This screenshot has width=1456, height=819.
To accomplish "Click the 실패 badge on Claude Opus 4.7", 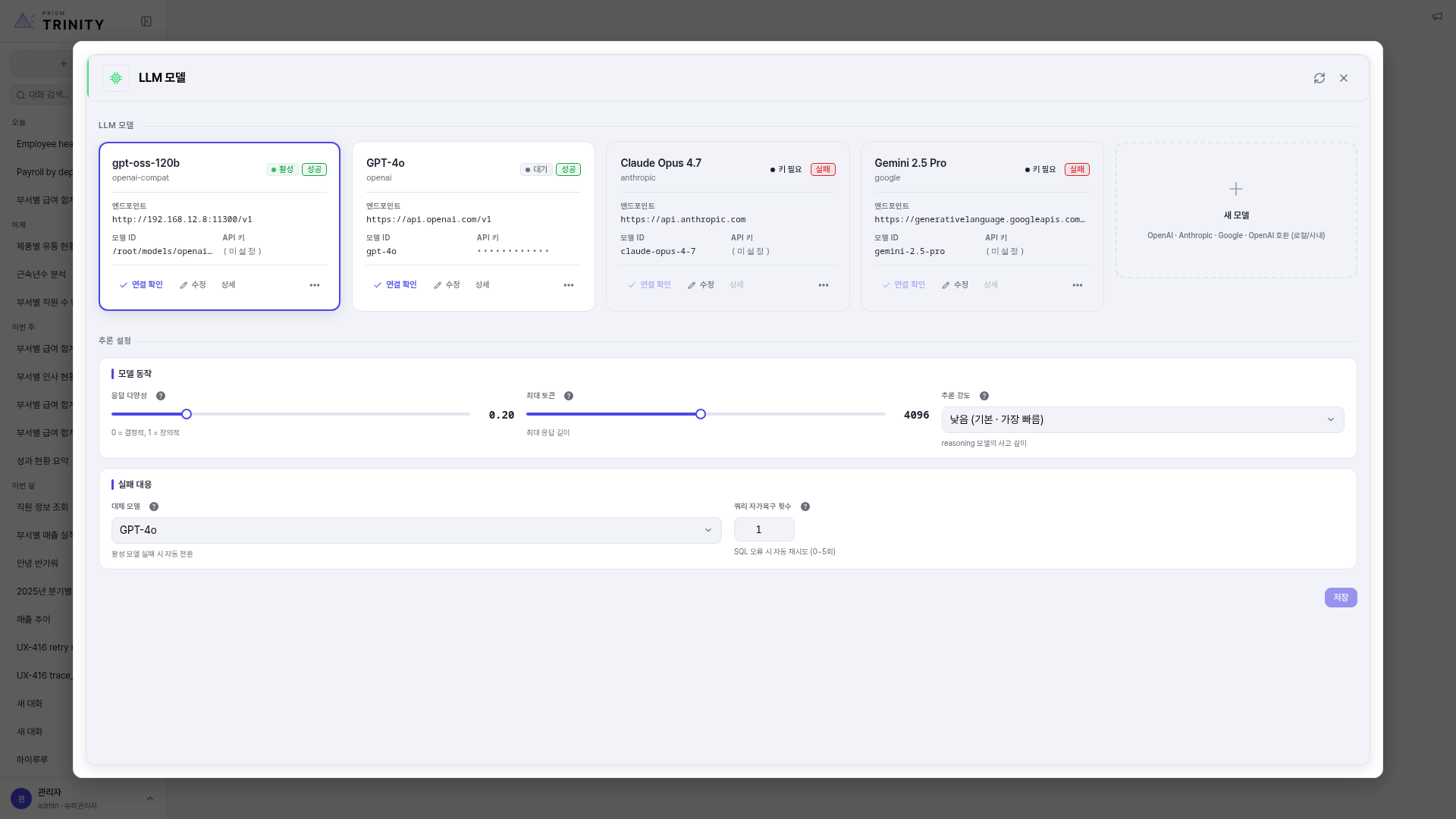I will tap(823, 170).
